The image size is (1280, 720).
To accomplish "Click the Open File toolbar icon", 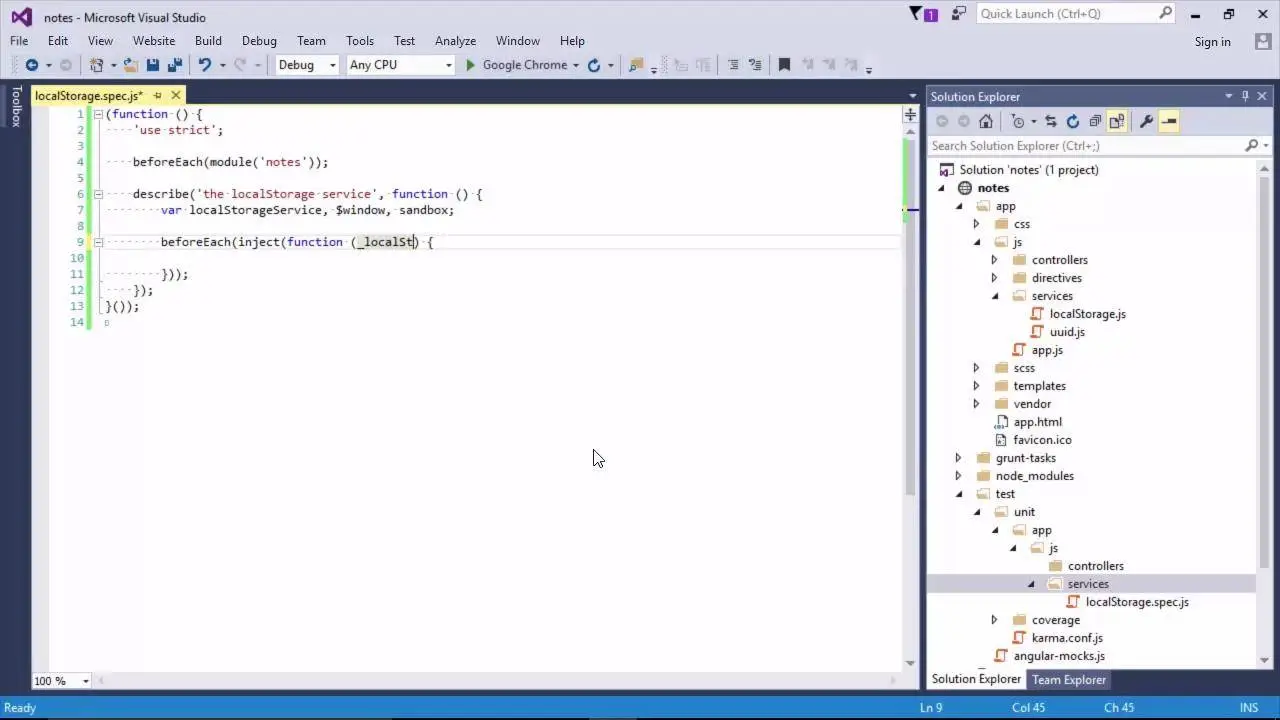I will click(131, 65).
